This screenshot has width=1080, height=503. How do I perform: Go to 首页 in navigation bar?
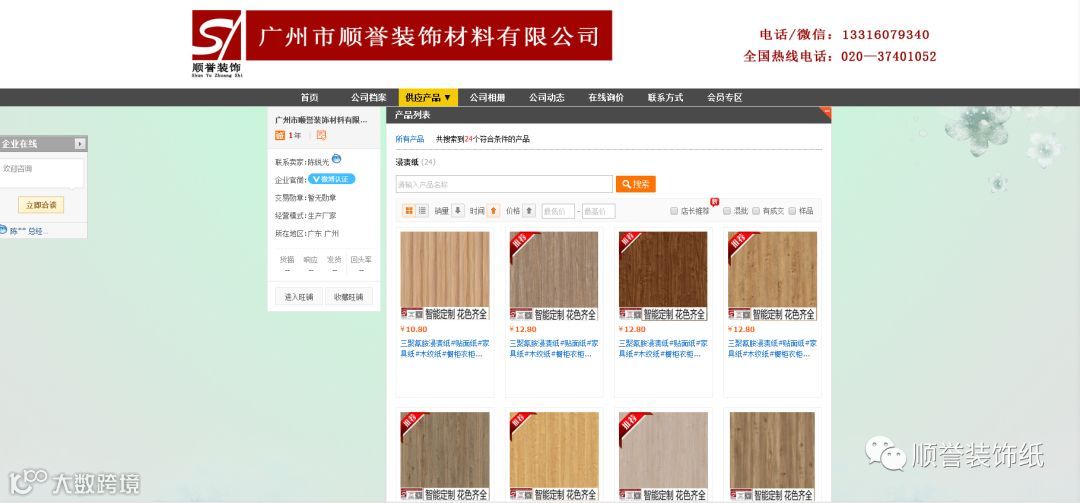point(309,98)
